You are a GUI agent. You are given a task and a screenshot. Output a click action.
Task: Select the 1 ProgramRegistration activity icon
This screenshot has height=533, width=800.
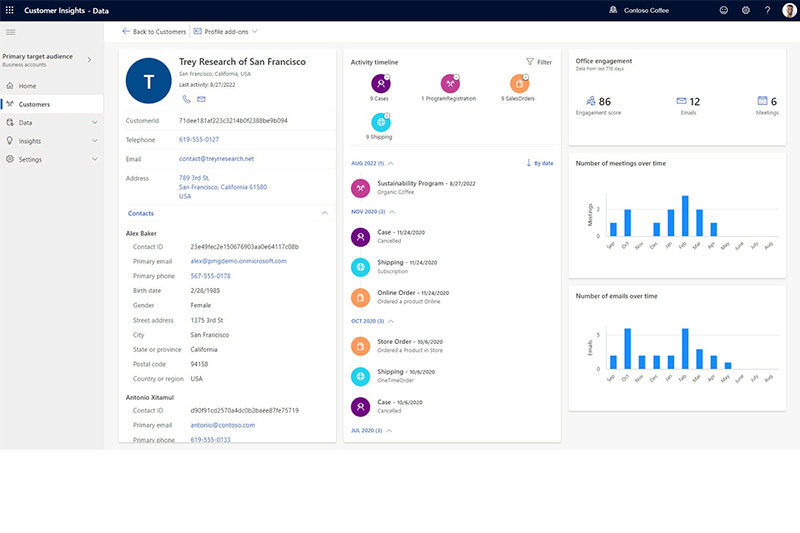point(450,84)
